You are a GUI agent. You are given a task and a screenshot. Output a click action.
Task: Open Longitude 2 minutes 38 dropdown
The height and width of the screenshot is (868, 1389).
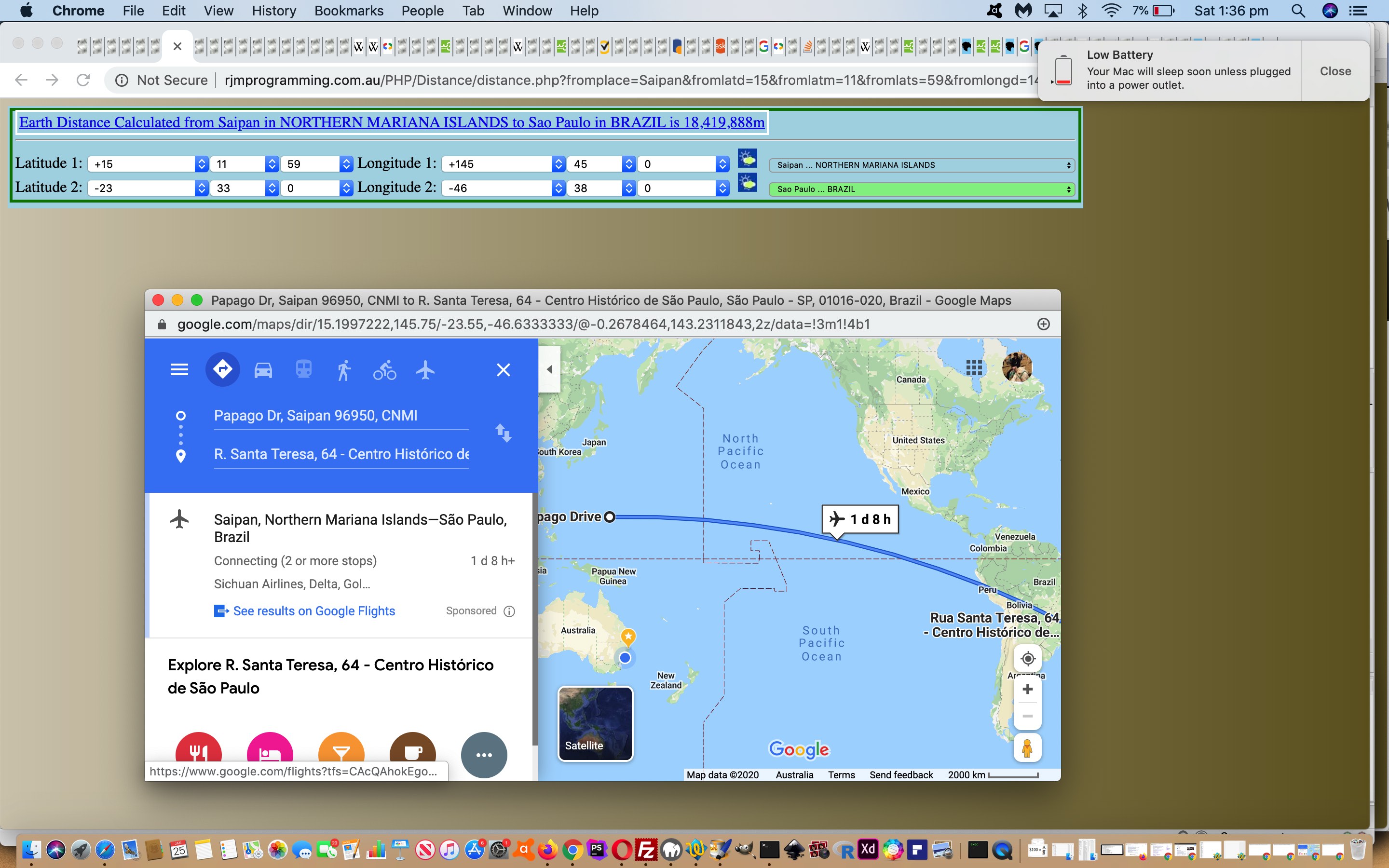coord(601,188)
